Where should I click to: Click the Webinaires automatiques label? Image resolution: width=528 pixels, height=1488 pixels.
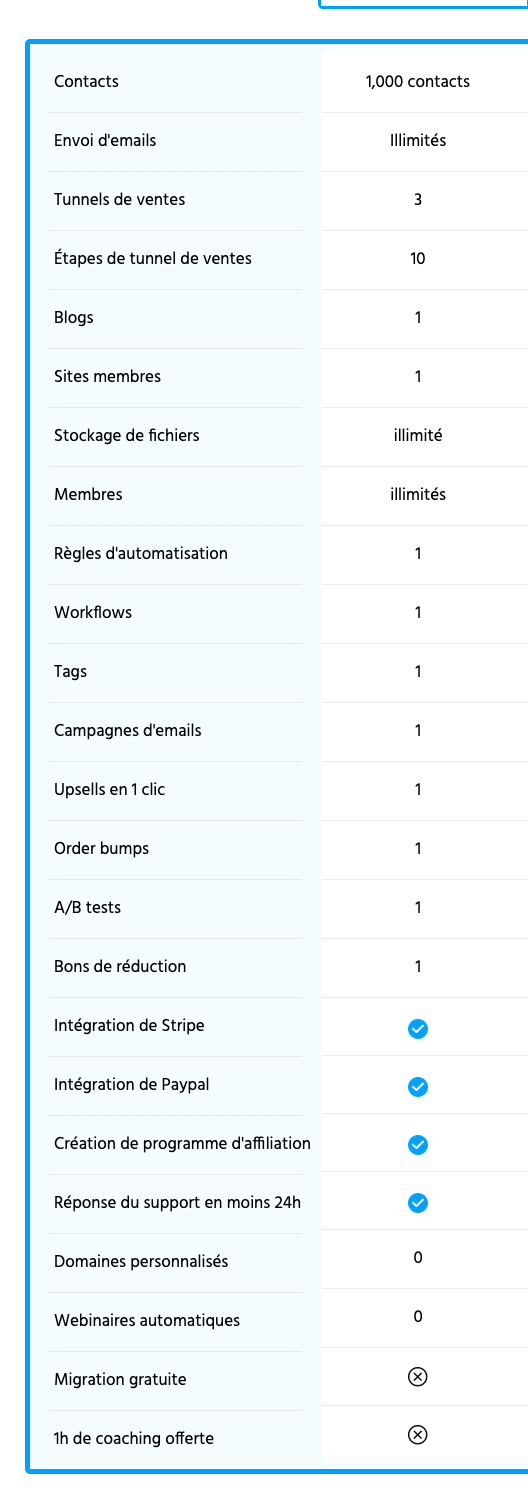pos(147,1320)
